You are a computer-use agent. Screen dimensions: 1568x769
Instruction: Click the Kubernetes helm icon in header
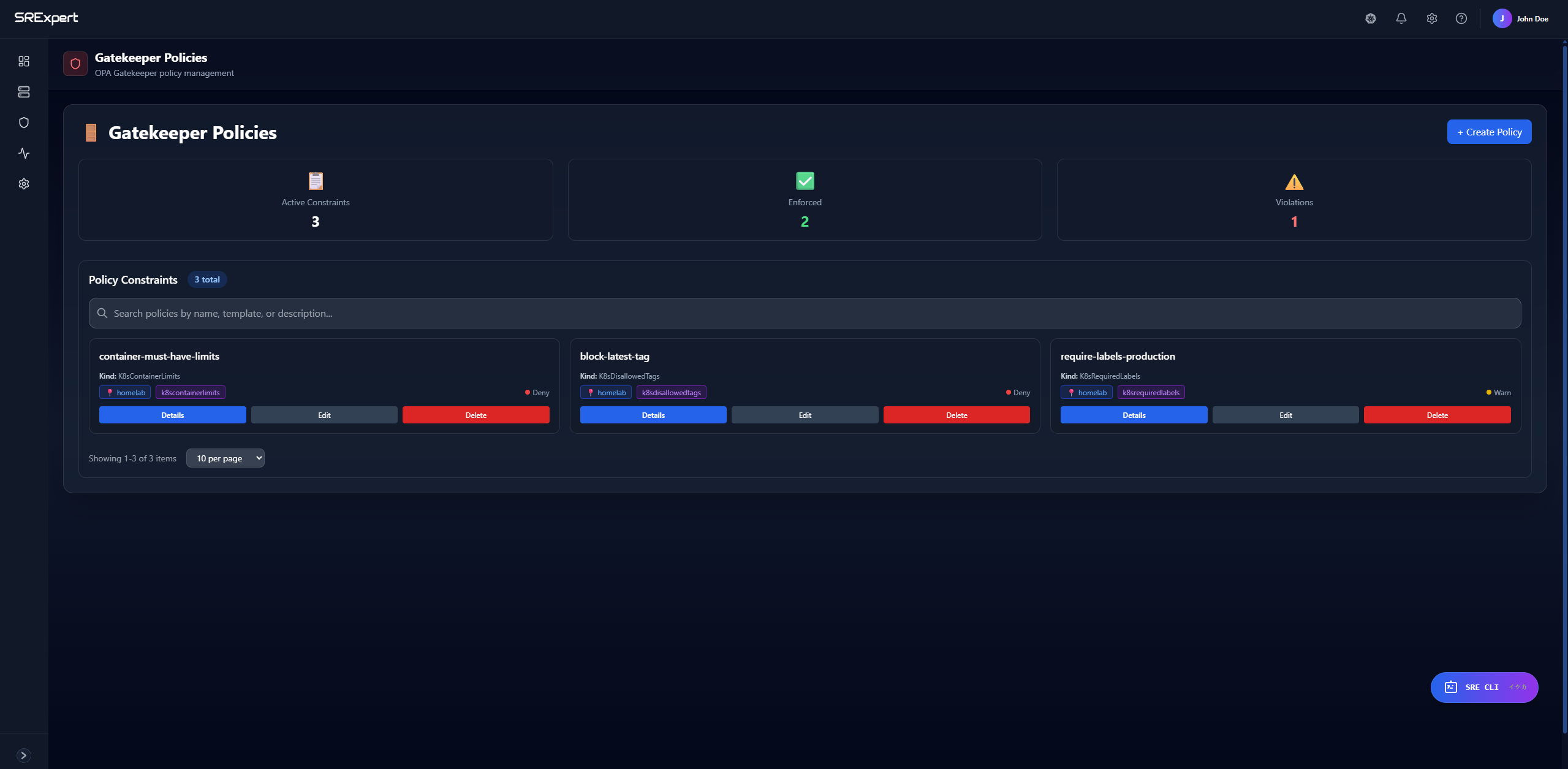point(1371,18)
